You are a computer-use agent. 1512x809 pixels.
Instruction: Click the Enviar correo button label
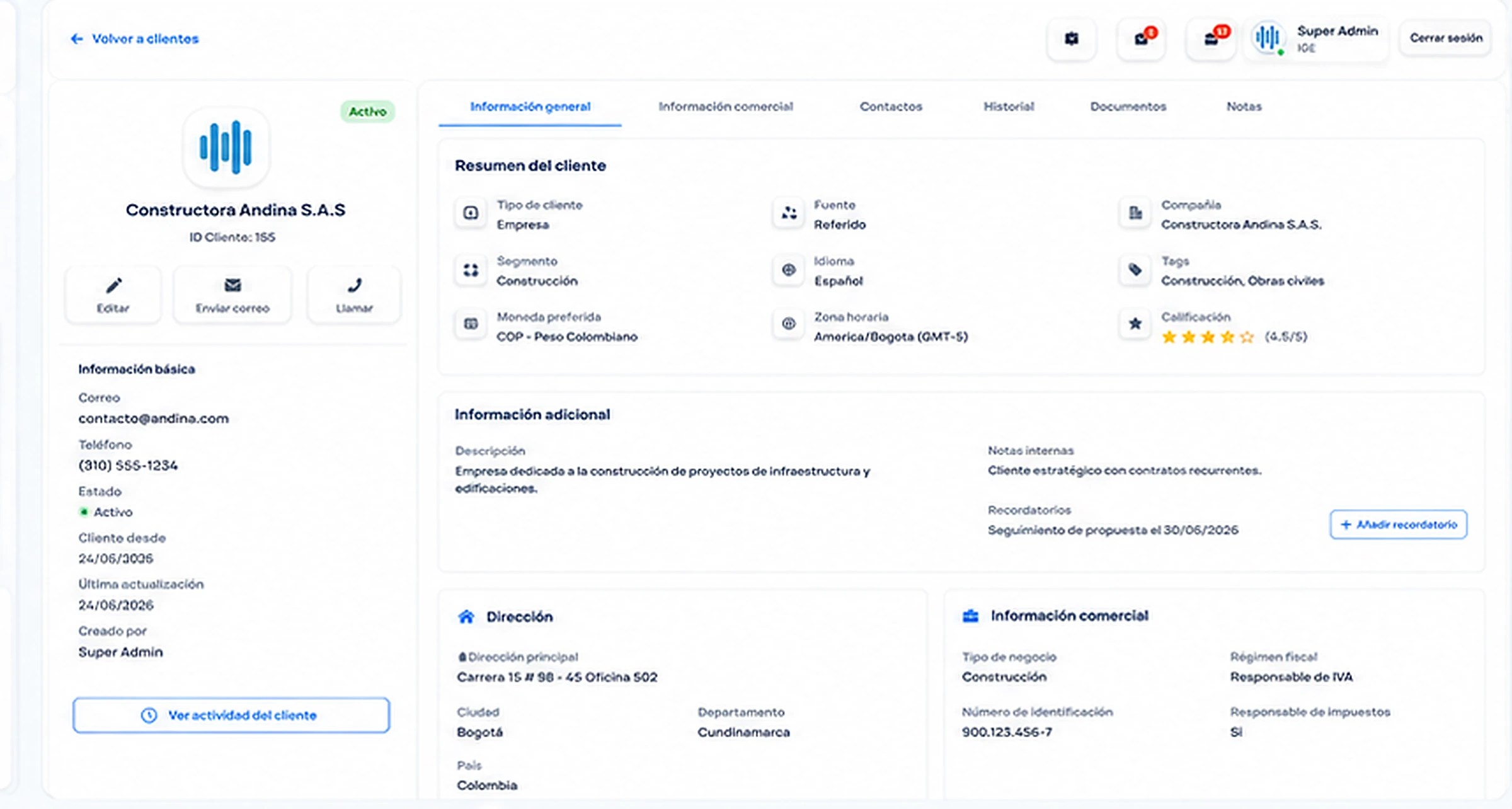tap(232, 308)
